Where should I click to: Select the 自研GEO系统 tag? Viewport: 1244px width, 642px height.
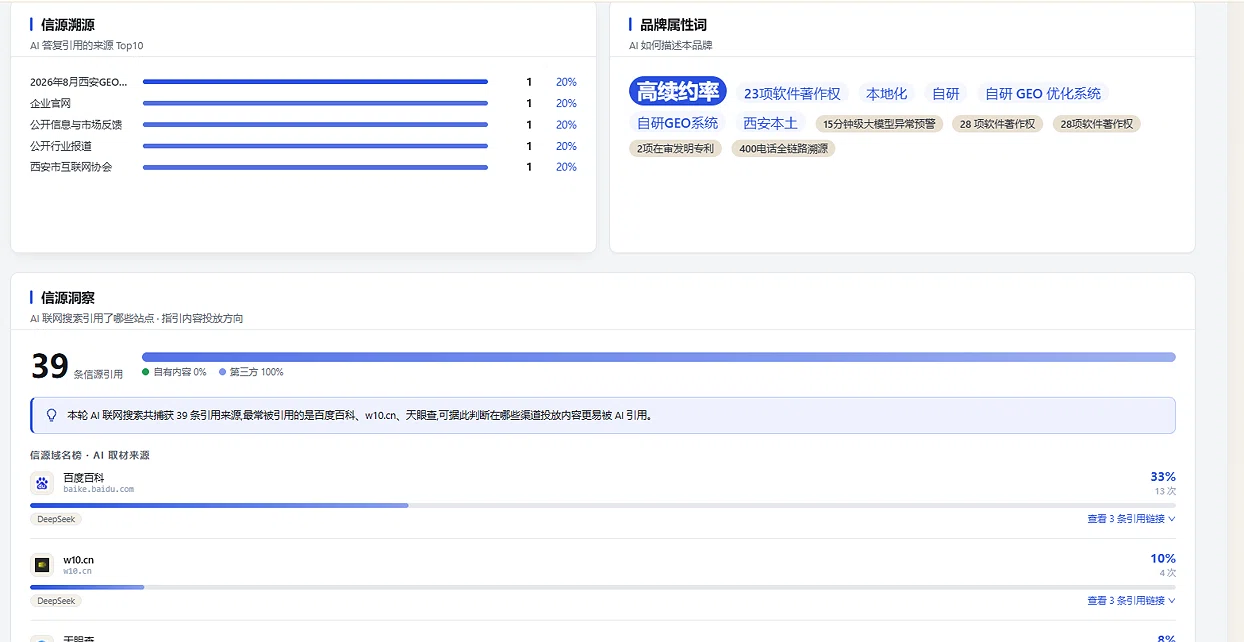678,123
